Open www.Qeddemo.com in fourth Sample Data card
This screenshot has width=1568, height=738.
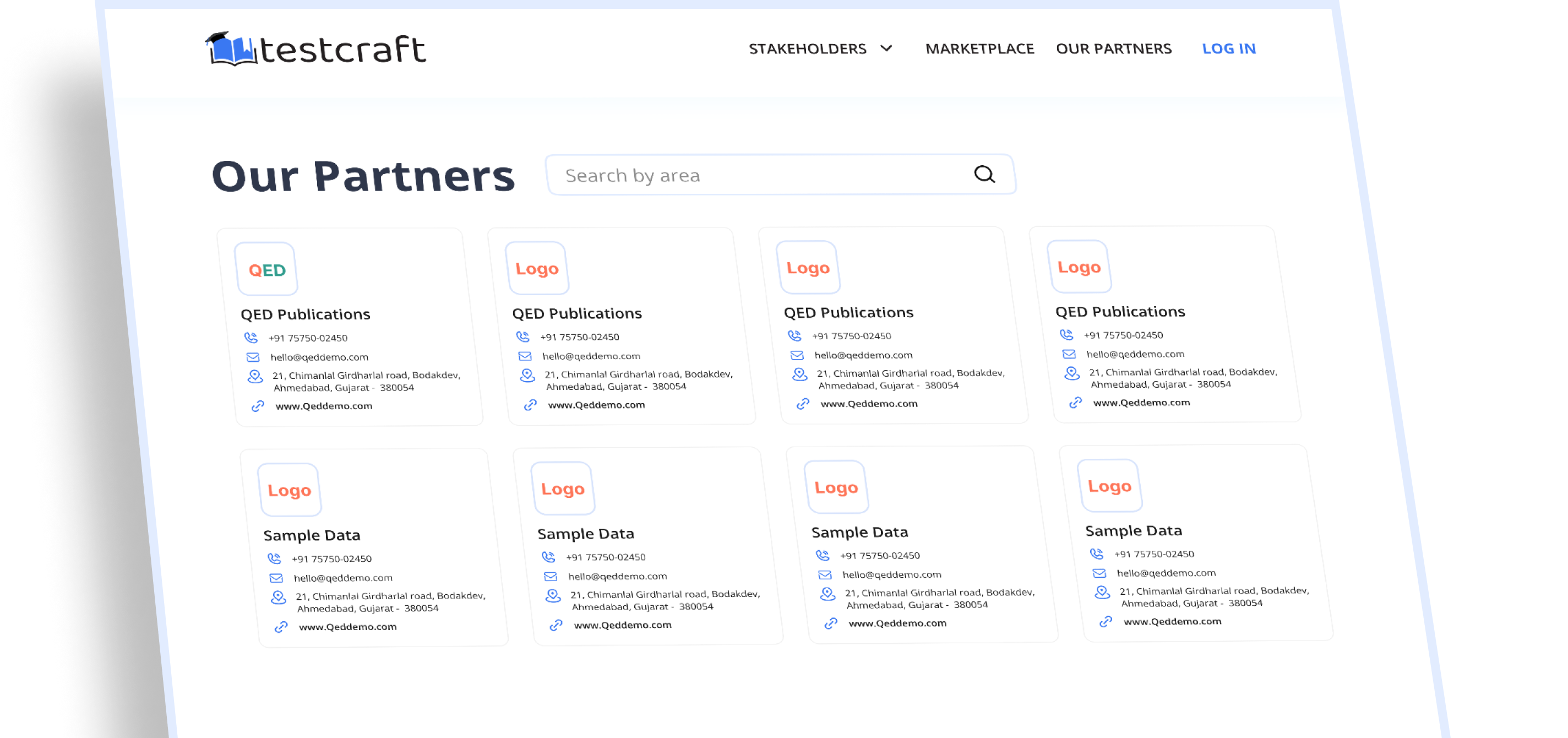[x=1172, y=622]
